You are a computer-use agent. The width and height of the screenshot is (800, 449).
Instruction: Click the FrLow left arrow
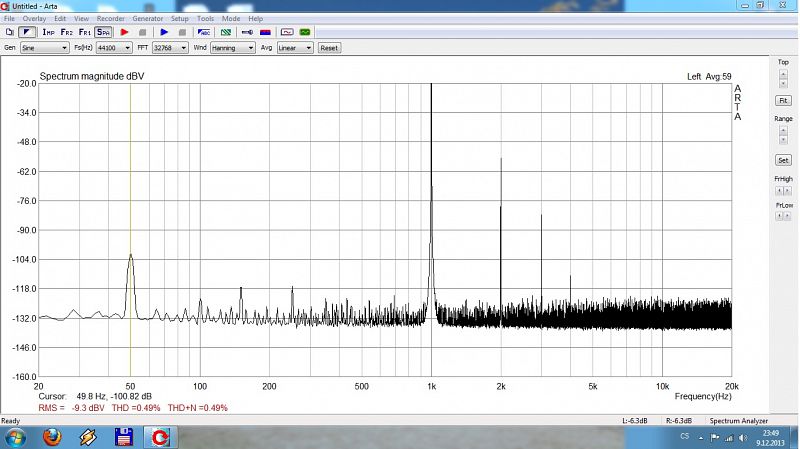[779, 216]
